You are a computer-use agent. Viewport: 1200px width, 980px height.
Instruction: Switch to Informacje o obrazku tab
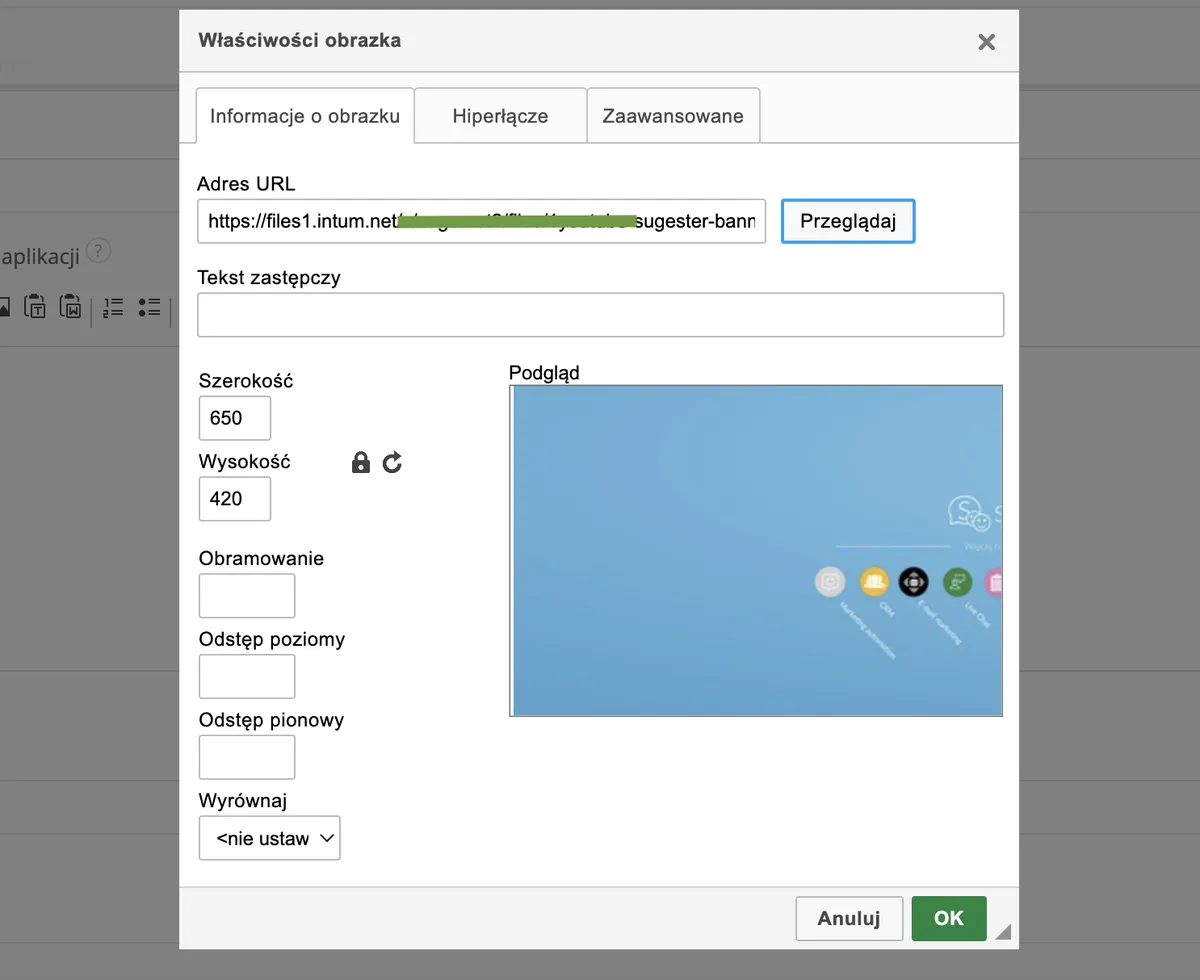coord(305,116)
